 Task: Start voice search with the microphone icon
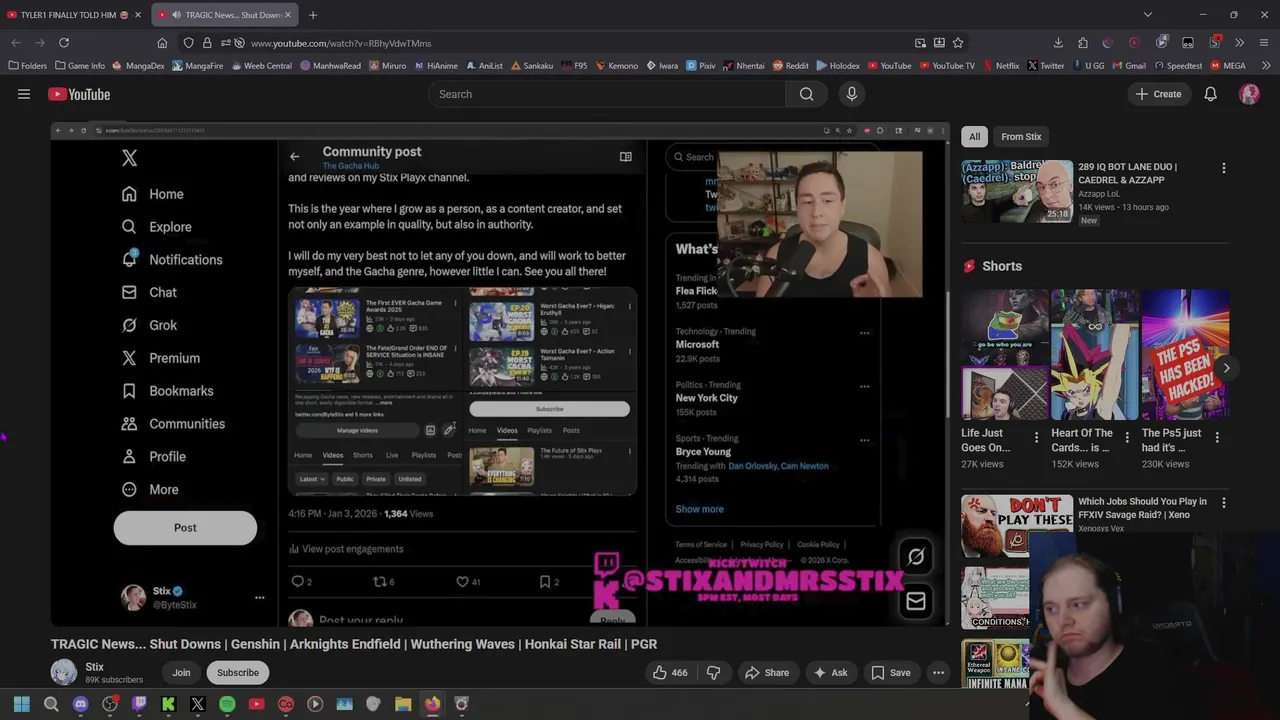852,94
